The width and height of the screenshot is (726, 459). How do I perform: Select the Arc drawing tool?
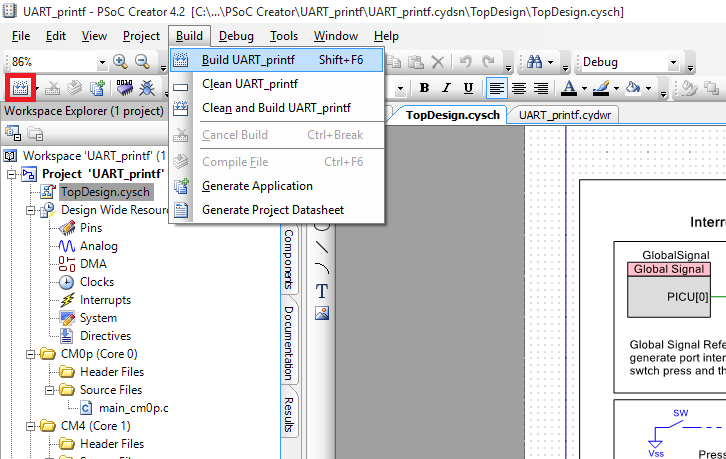[x=322, y=269]
